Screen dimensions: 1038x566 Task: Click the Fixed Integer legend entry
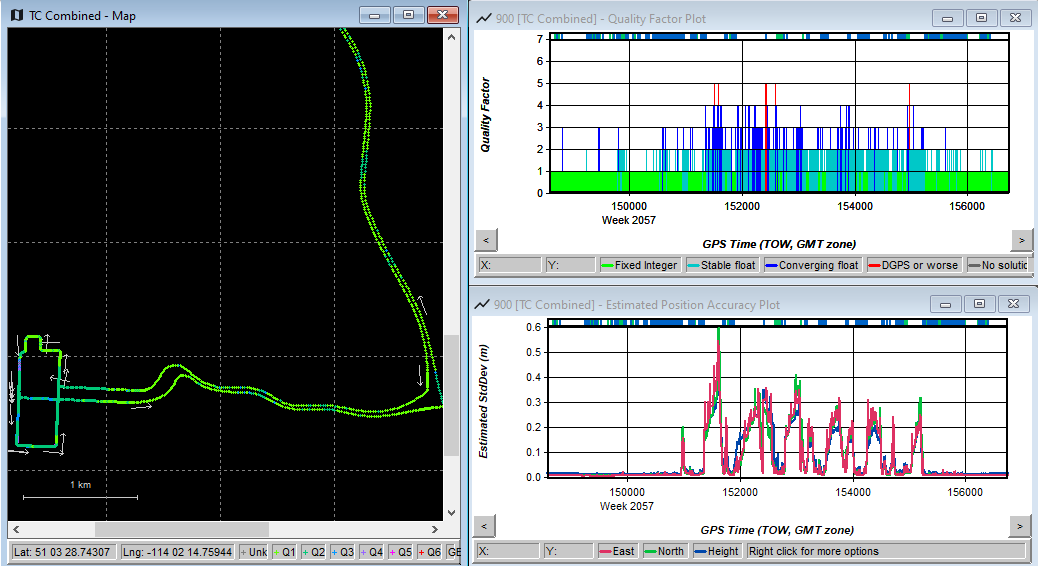click(639, 265)
